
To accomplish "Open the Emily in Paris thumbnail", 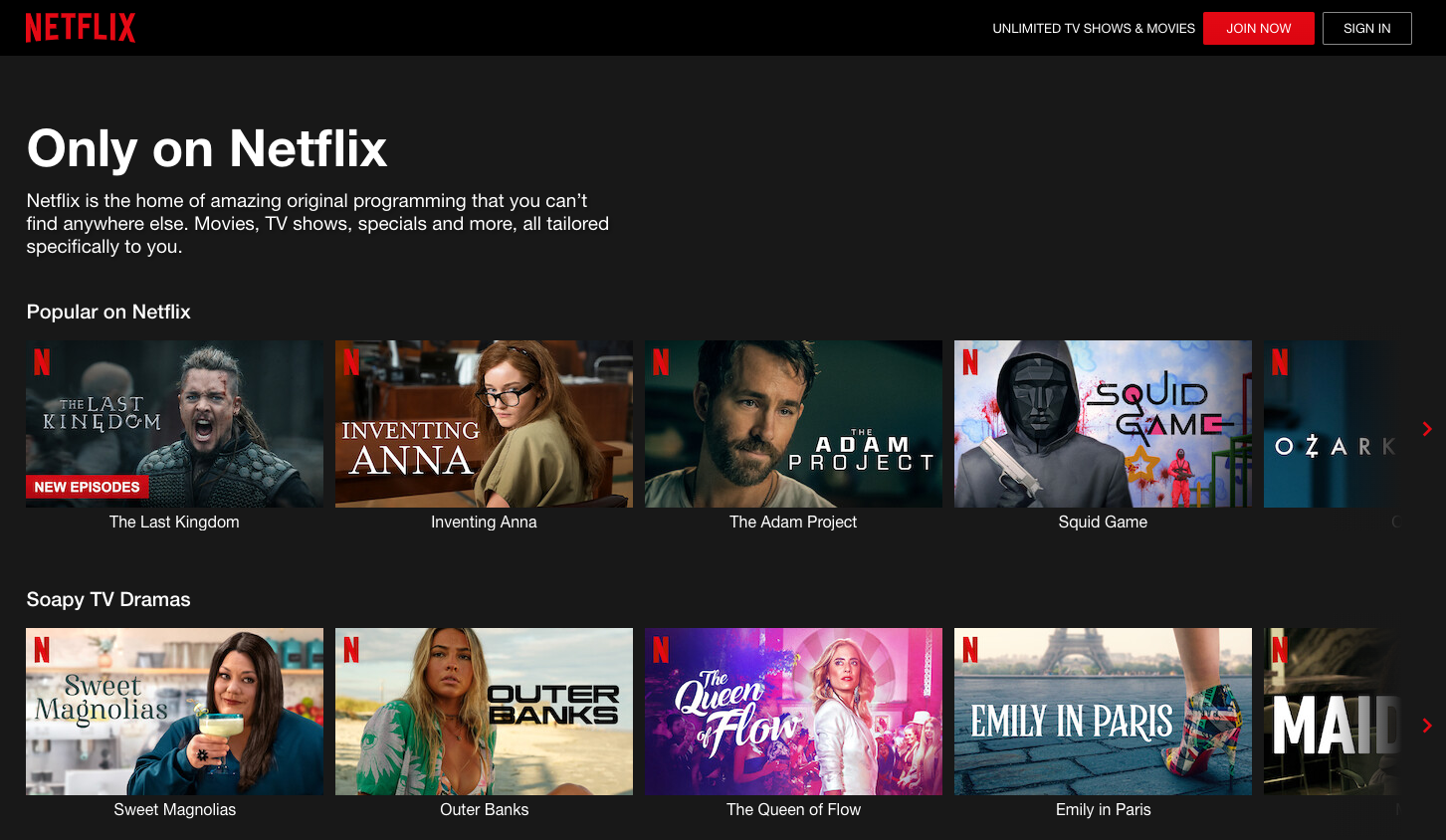I will click(x=1103, y=712).
